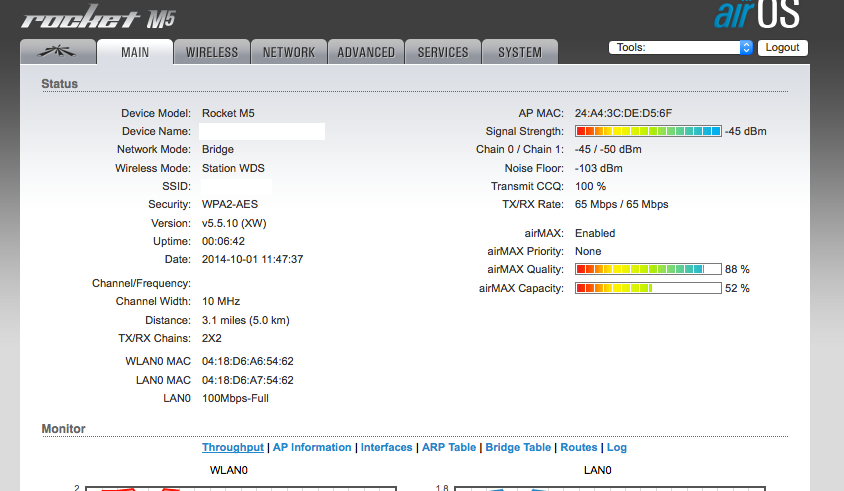
Task: Click the SSID value field
Action: pyautogui.click(x=236, y=186)
